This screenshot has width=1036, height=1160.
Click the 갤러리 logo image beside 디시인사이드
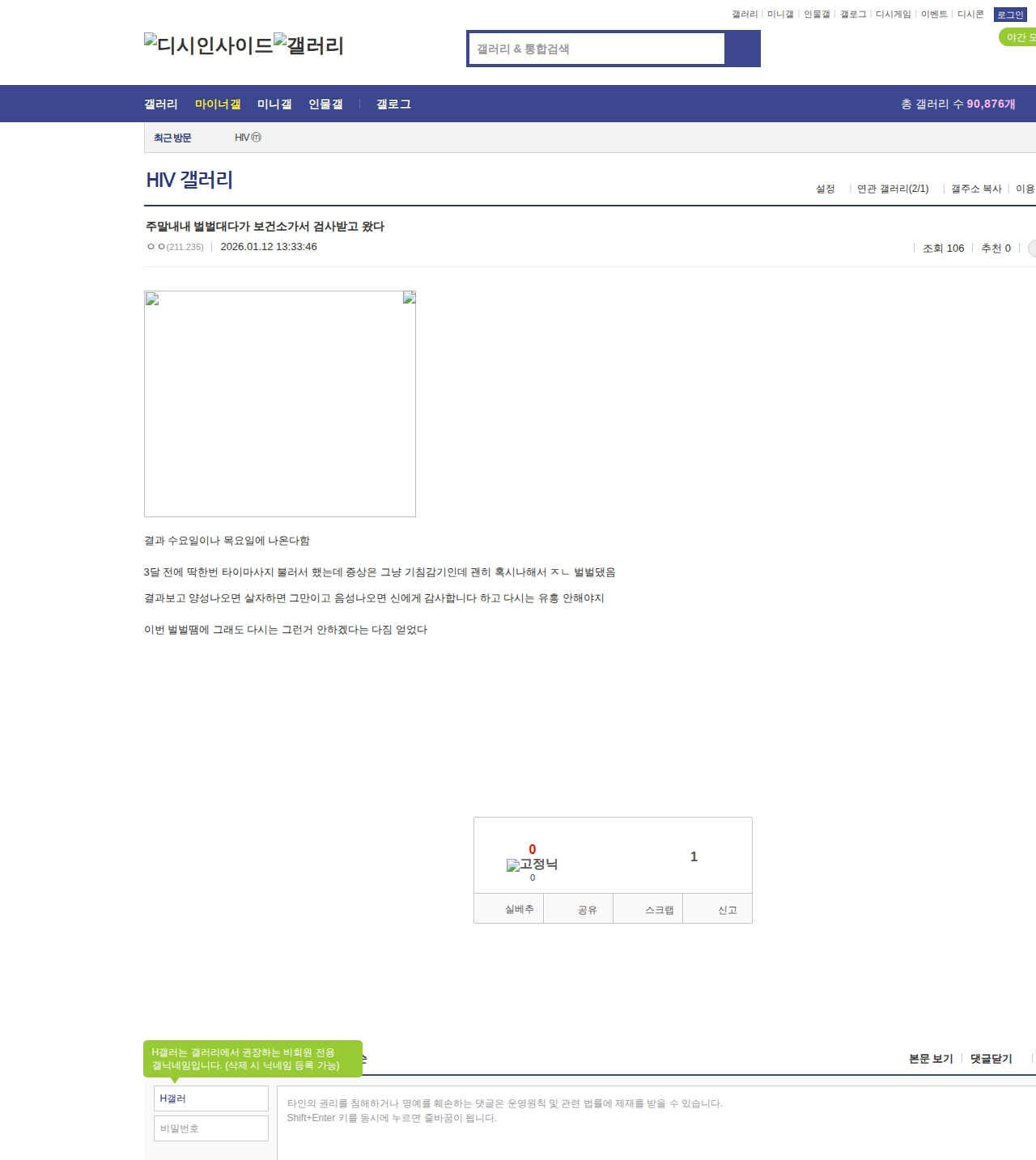coord(308,45)
